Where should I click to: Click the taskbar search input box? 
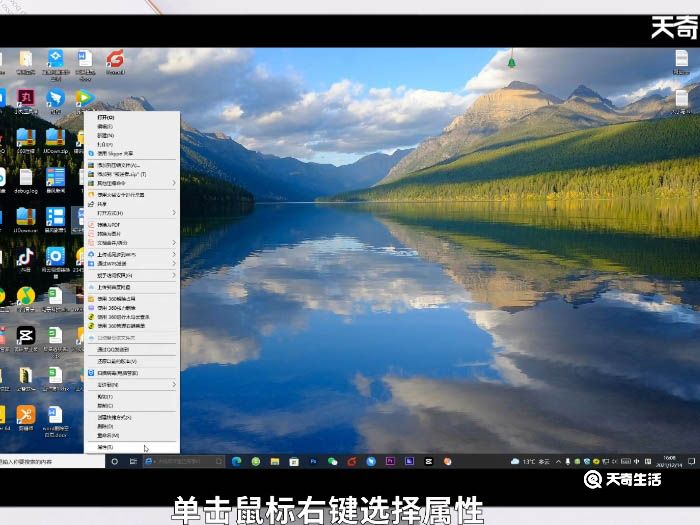(180, 462)
